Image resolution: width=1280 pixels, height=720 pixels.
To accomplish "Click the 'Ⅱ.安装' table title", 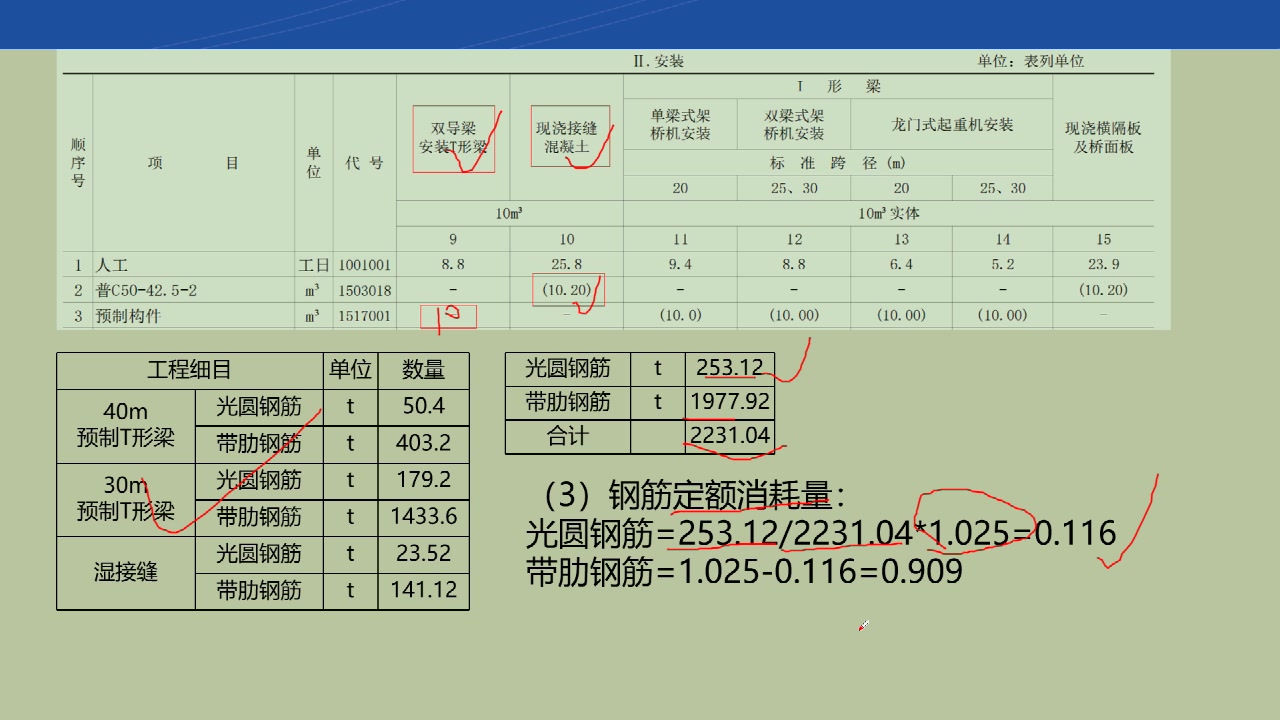I will (x=658, y=61).
